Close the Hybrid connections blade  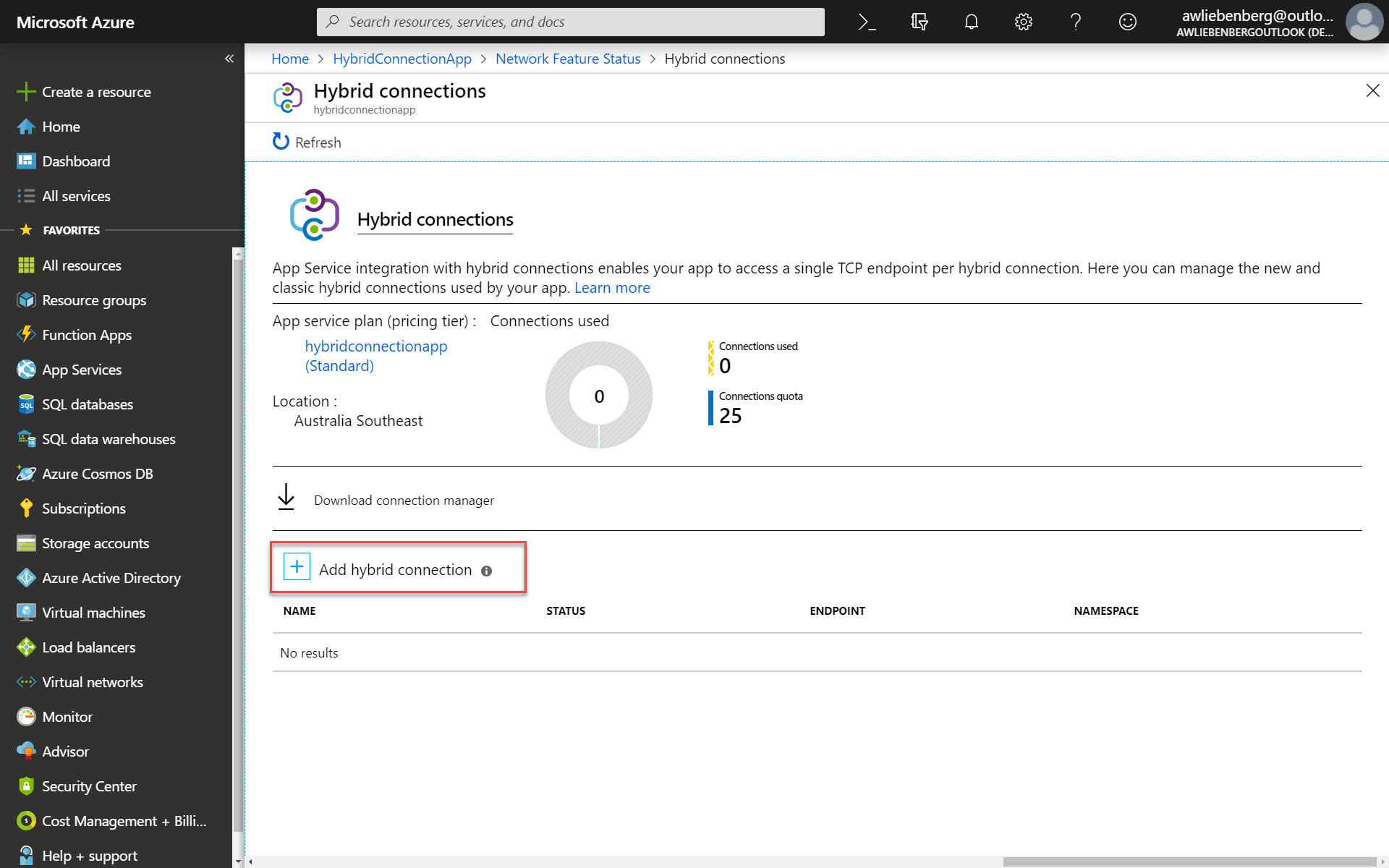[1372, 90]
